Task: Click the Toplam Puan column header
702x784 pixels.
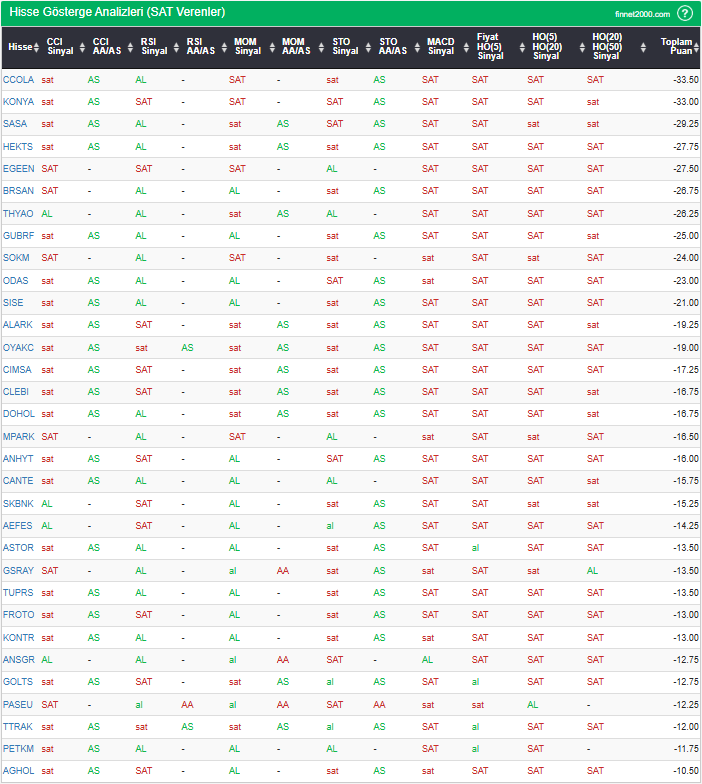Action: pyautogui.click(x=676, y=46)
